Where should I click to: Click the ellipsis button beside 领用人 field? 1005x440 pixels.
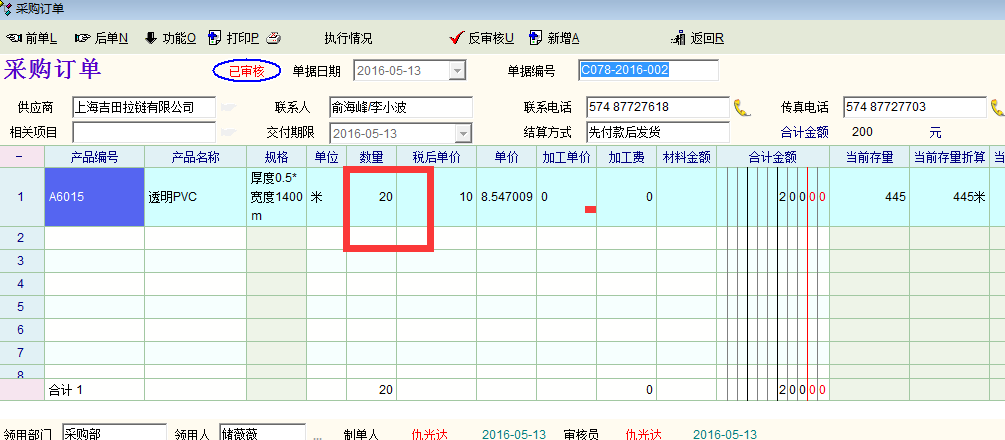coord(318,435)
